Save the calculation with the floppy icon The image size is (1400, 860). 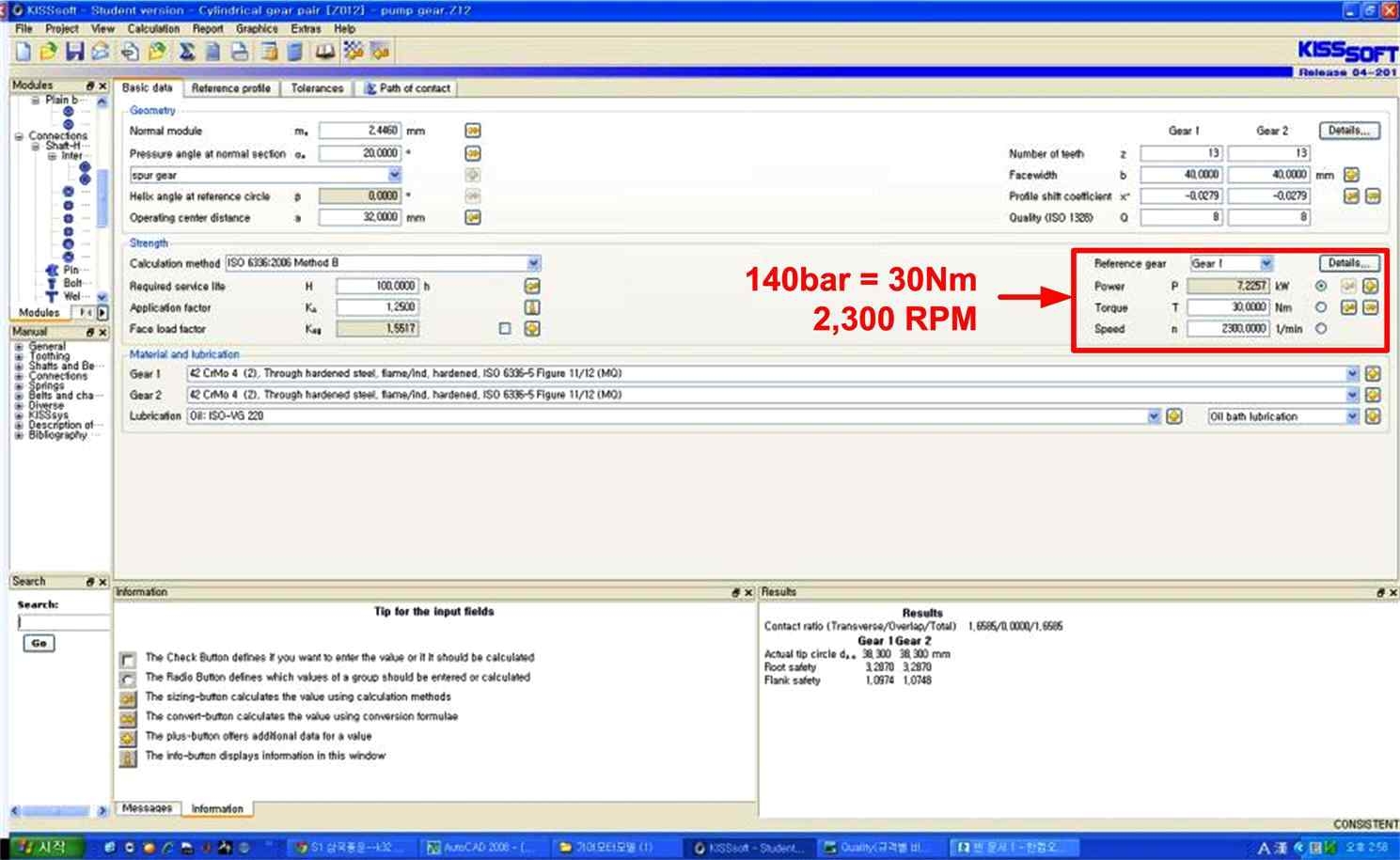pos(74,52)
